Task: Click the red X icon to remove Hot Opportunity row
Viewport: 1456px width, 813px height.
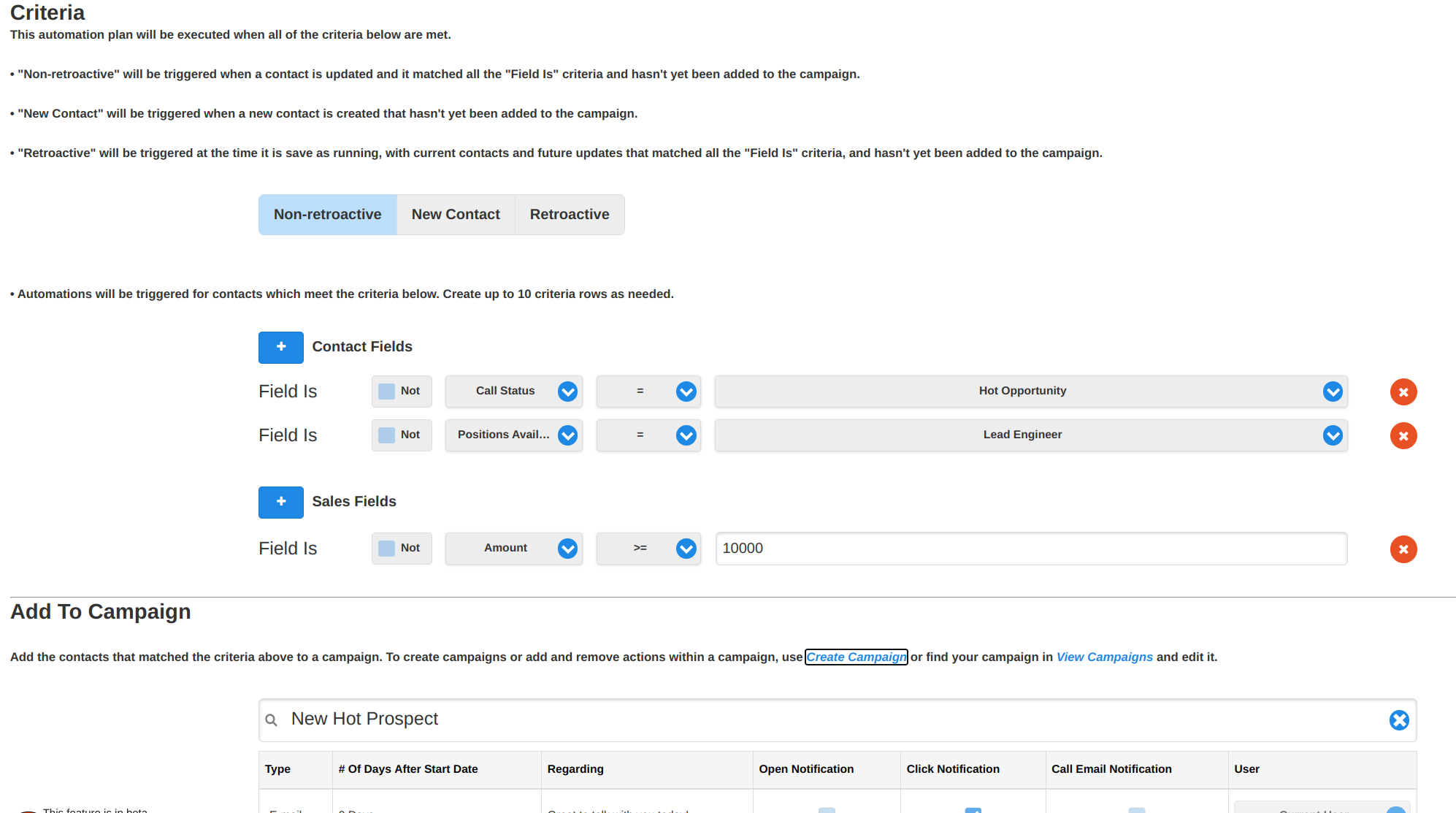Action: [1401, 391]
